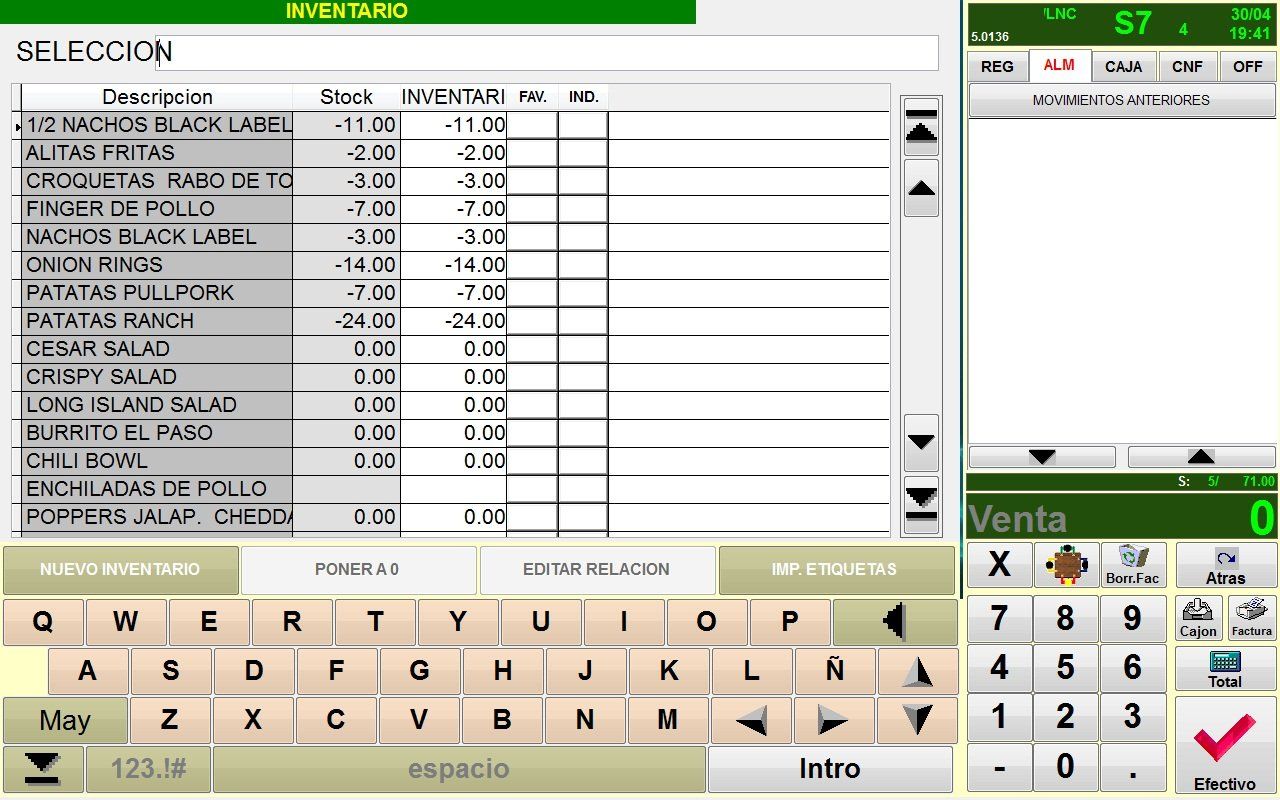Click the -14.00 Stock value for ONION RINGS

pyautogui.click(x=346, y=265)
